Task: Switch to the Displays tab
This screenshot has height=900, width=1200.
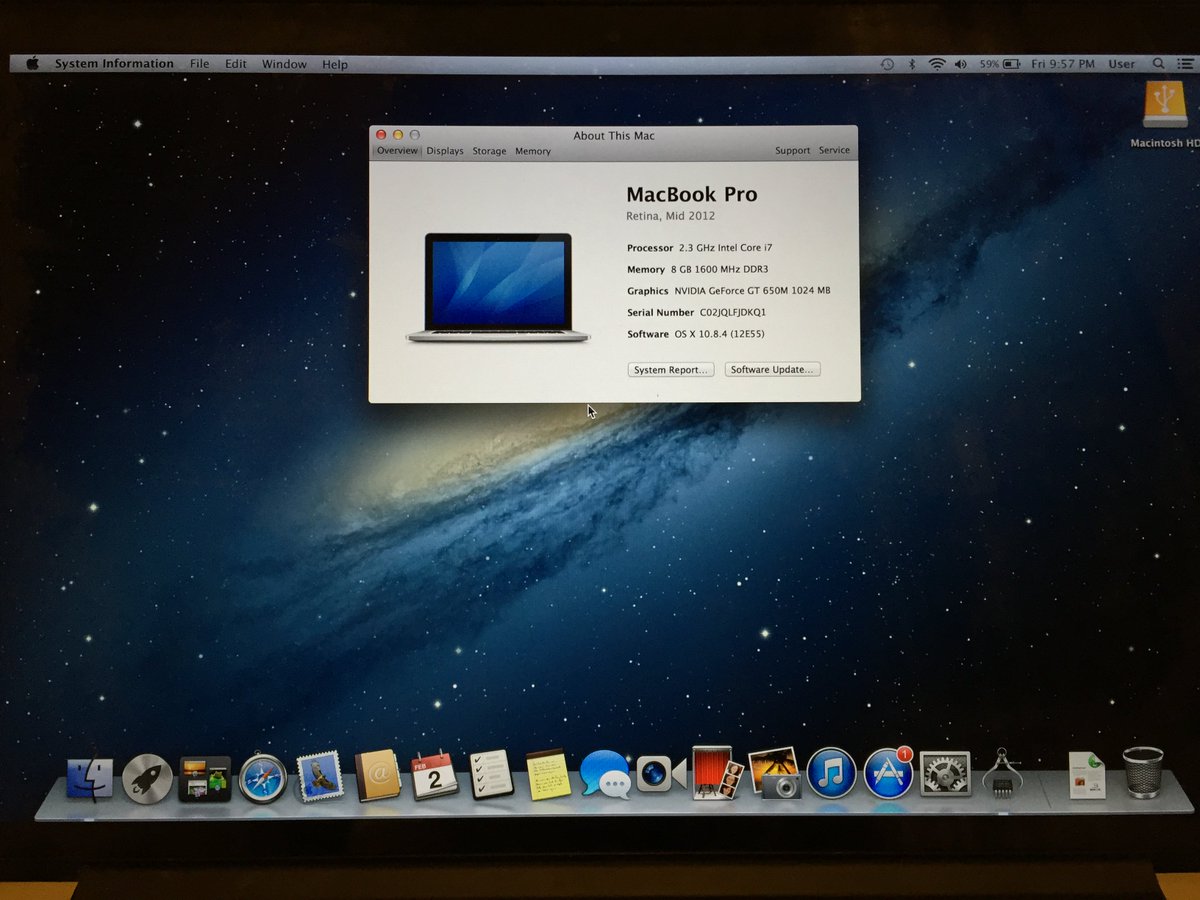Action: coord(445,151)
